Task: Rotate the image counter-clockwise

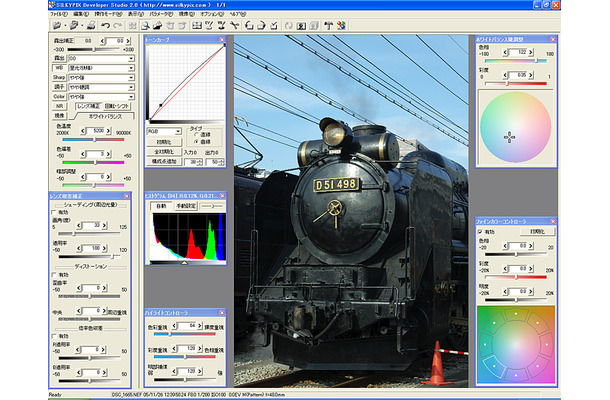Action: click(249, 26)
